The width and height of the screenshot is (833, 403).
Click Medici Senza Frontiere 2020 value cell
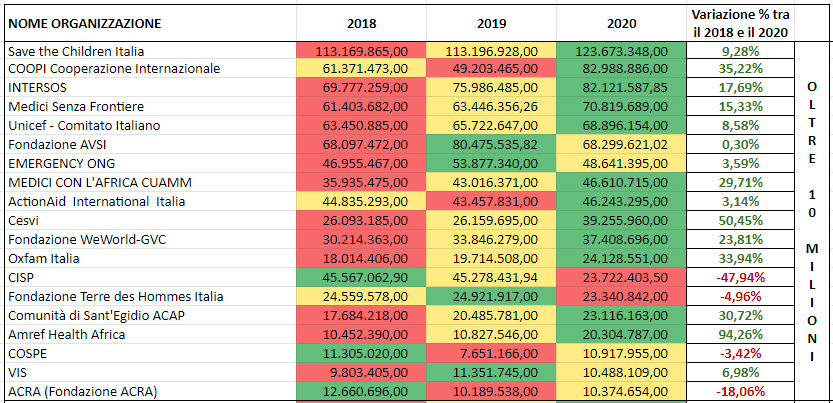coord(621,107)
